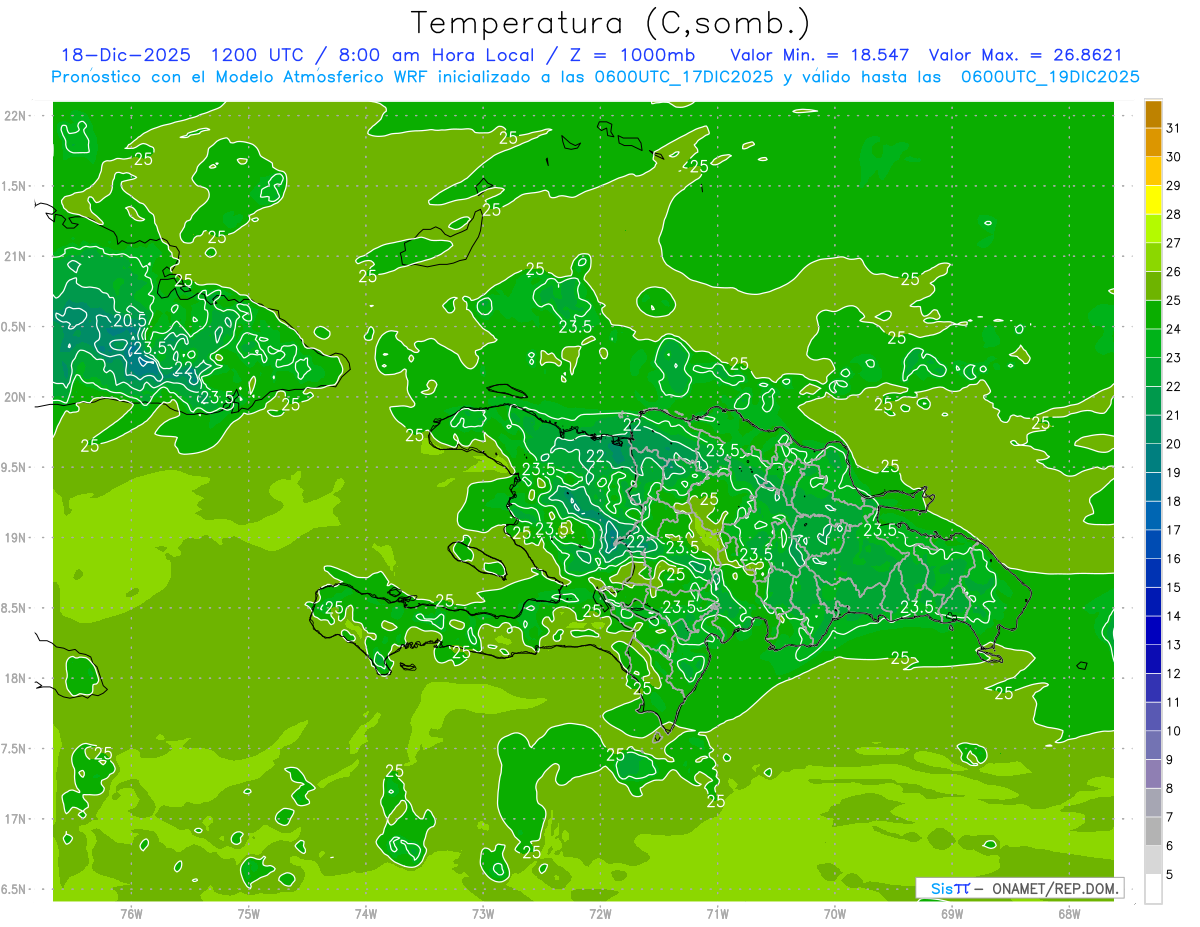Pick the green swatch between 24 and 25
1200x927 pixels.
click(x=1153, y=315)
